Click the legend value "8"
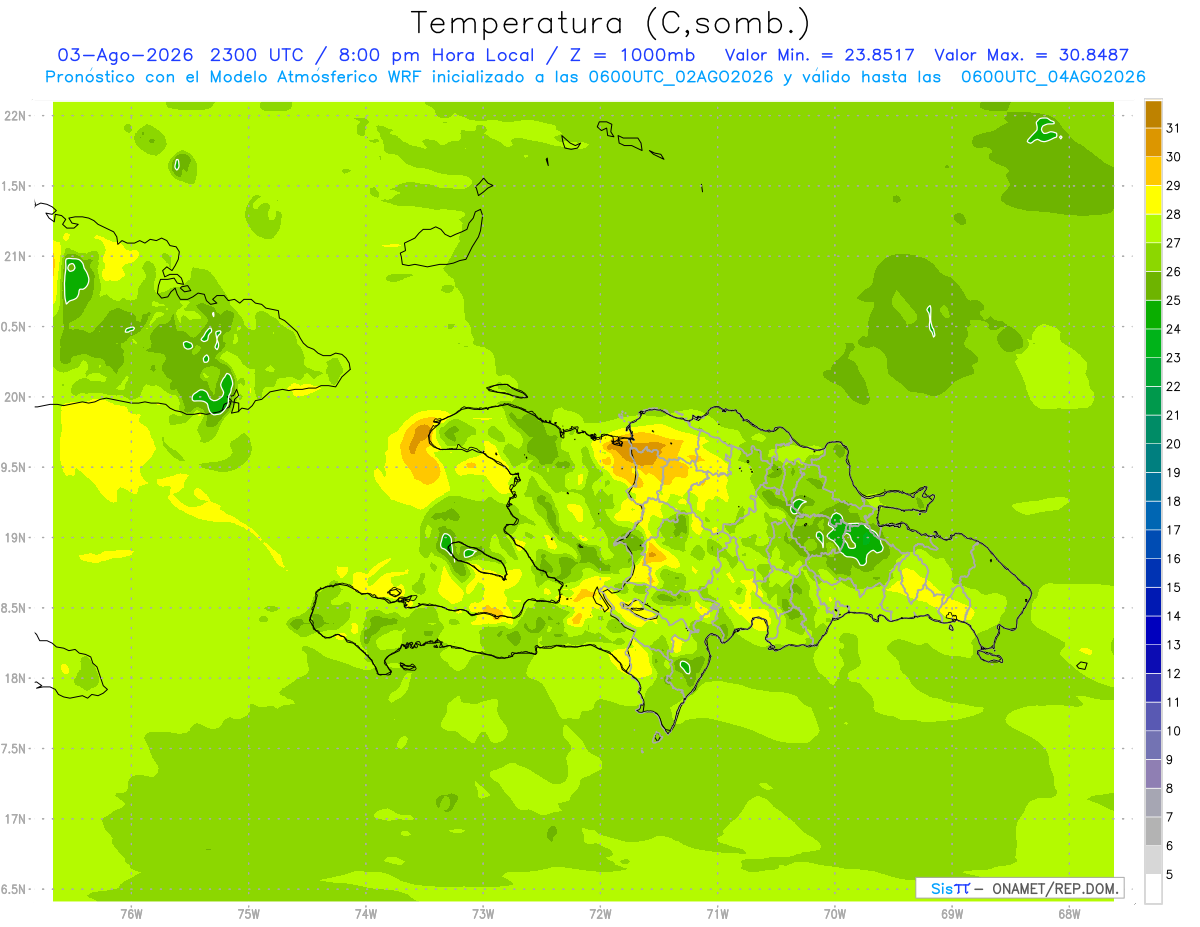 1170,788
